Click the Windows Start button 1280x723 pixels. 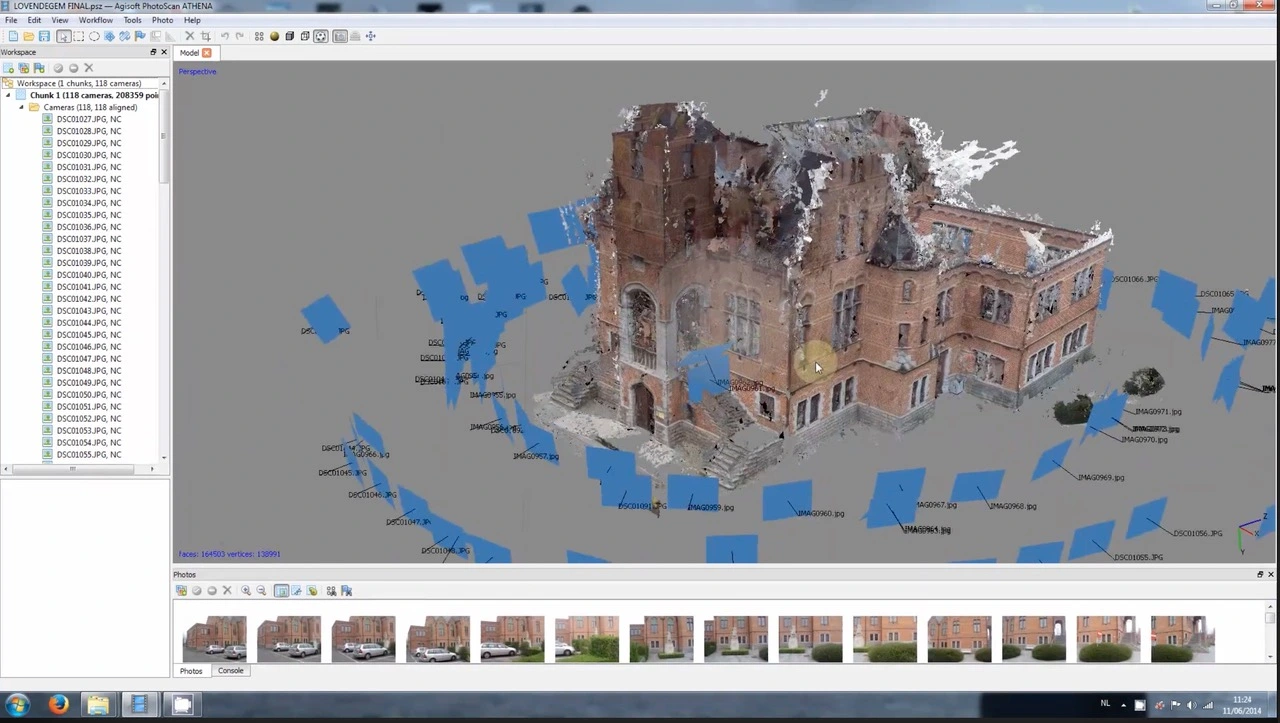pos(17,705)
